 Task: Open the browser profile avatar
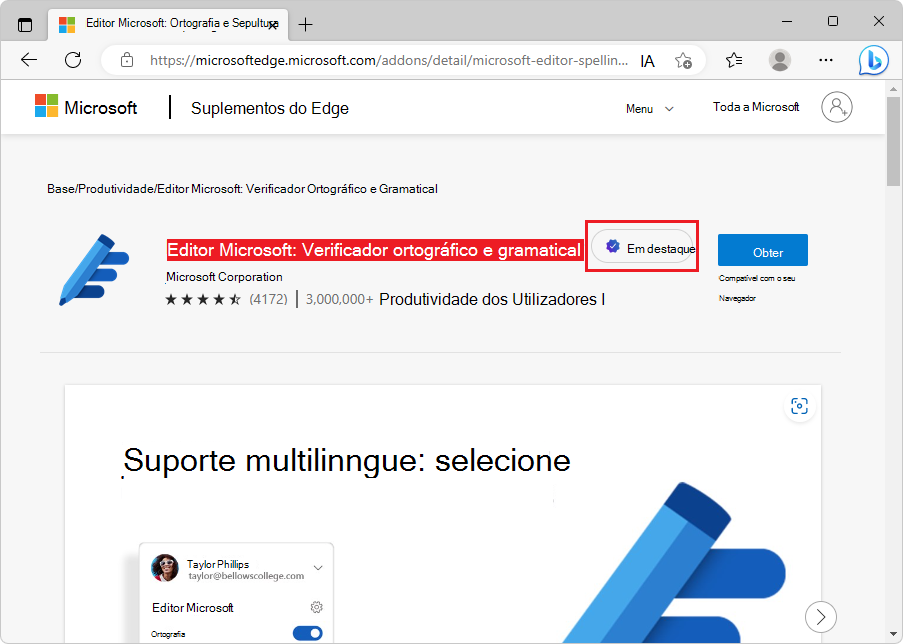click(780, 60)
